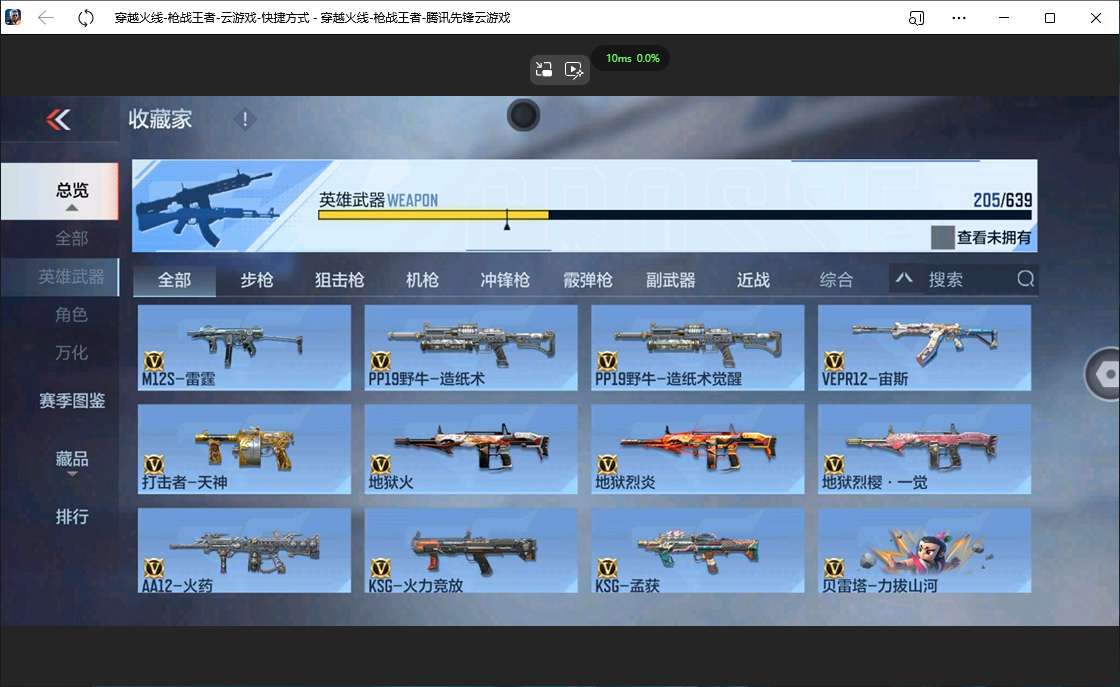Open 角色 in the sidebar
The height and width of the screenshot is (687, 1120).
pos(71,314)
